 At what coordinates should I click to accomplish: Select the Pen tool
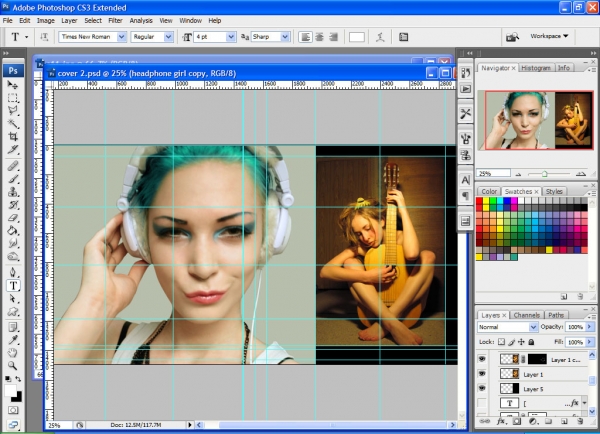pos(13,272)
